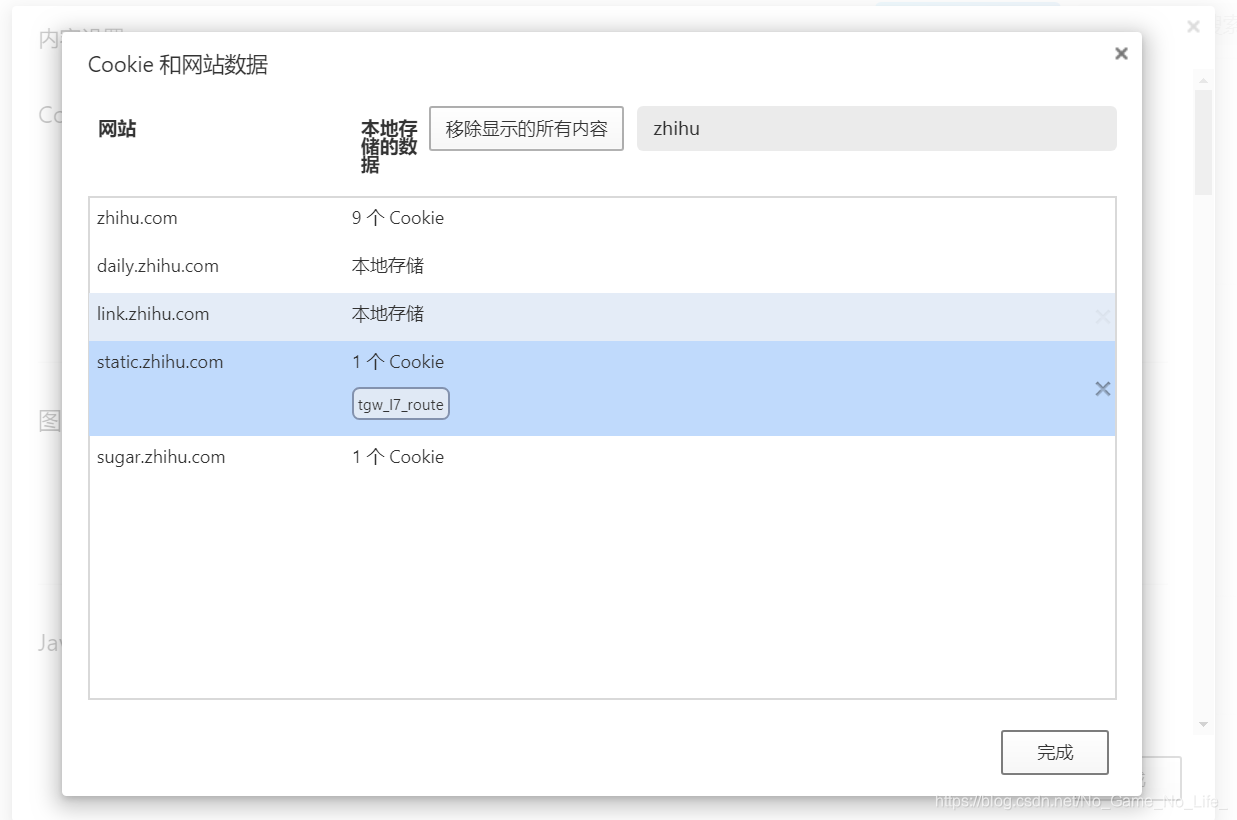This screenshot has height=820, width=1237.
Task: Click the 本地存储的数据 column header
Action: click(x=389, y=147)
